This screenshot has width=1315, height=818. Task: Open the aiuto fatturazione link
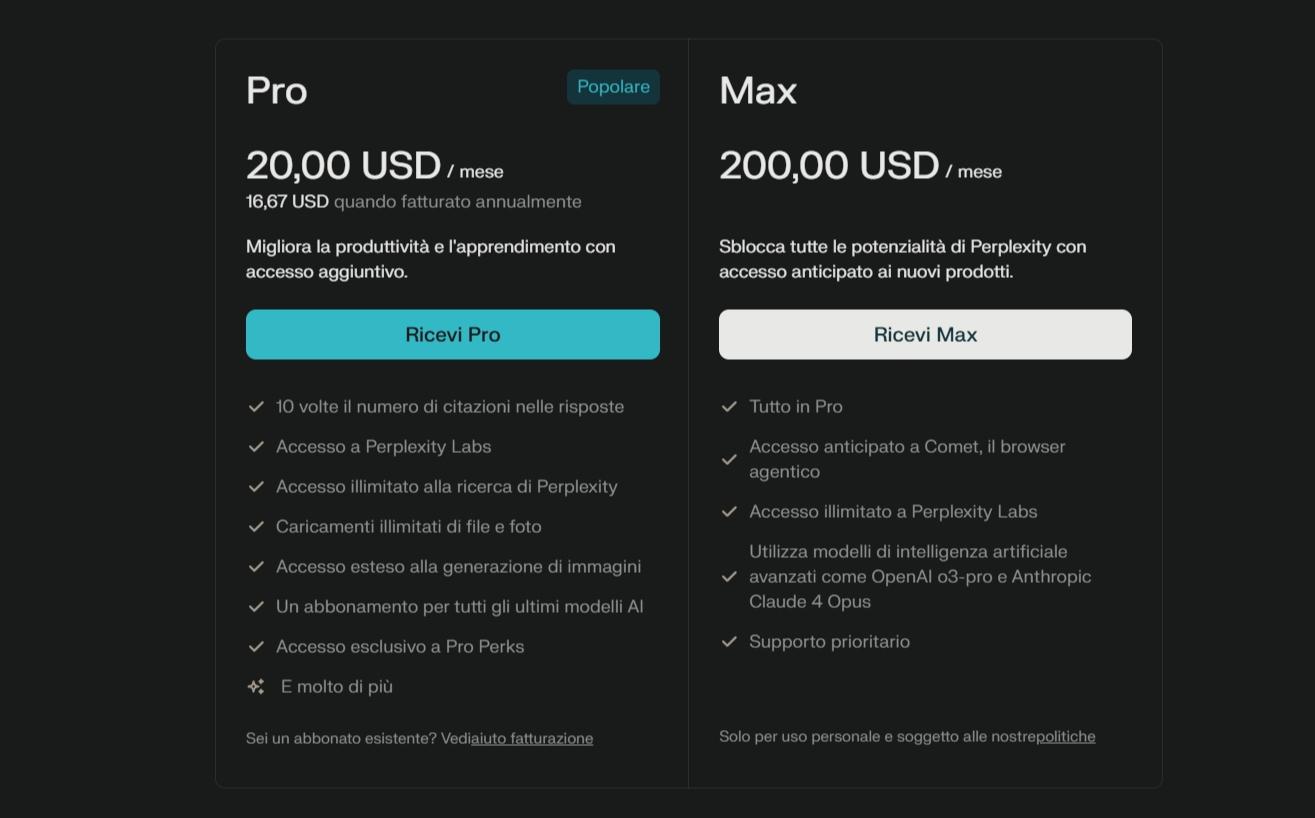532,738
